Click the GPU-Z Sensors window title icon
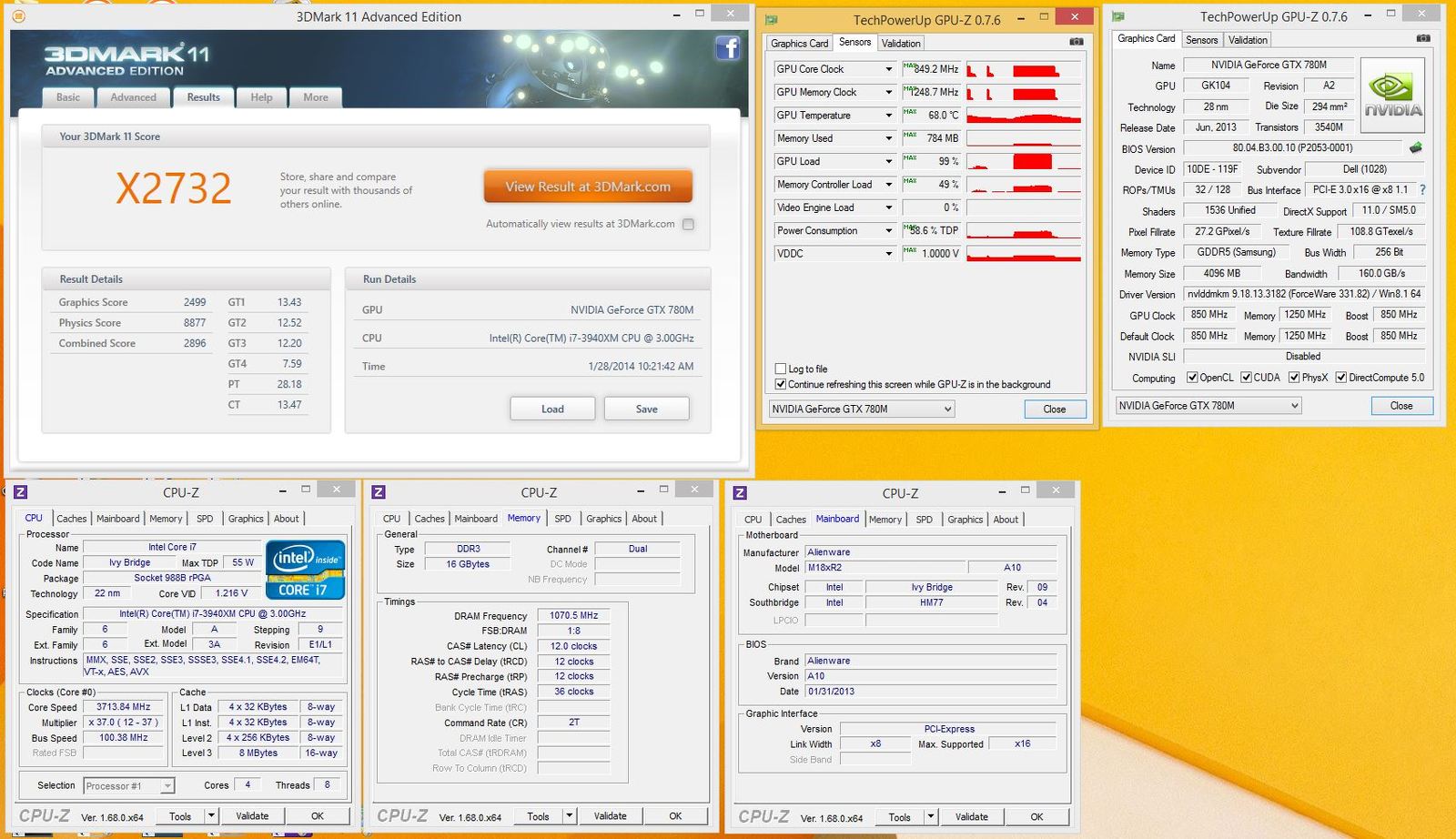 (x=772, y=19)
